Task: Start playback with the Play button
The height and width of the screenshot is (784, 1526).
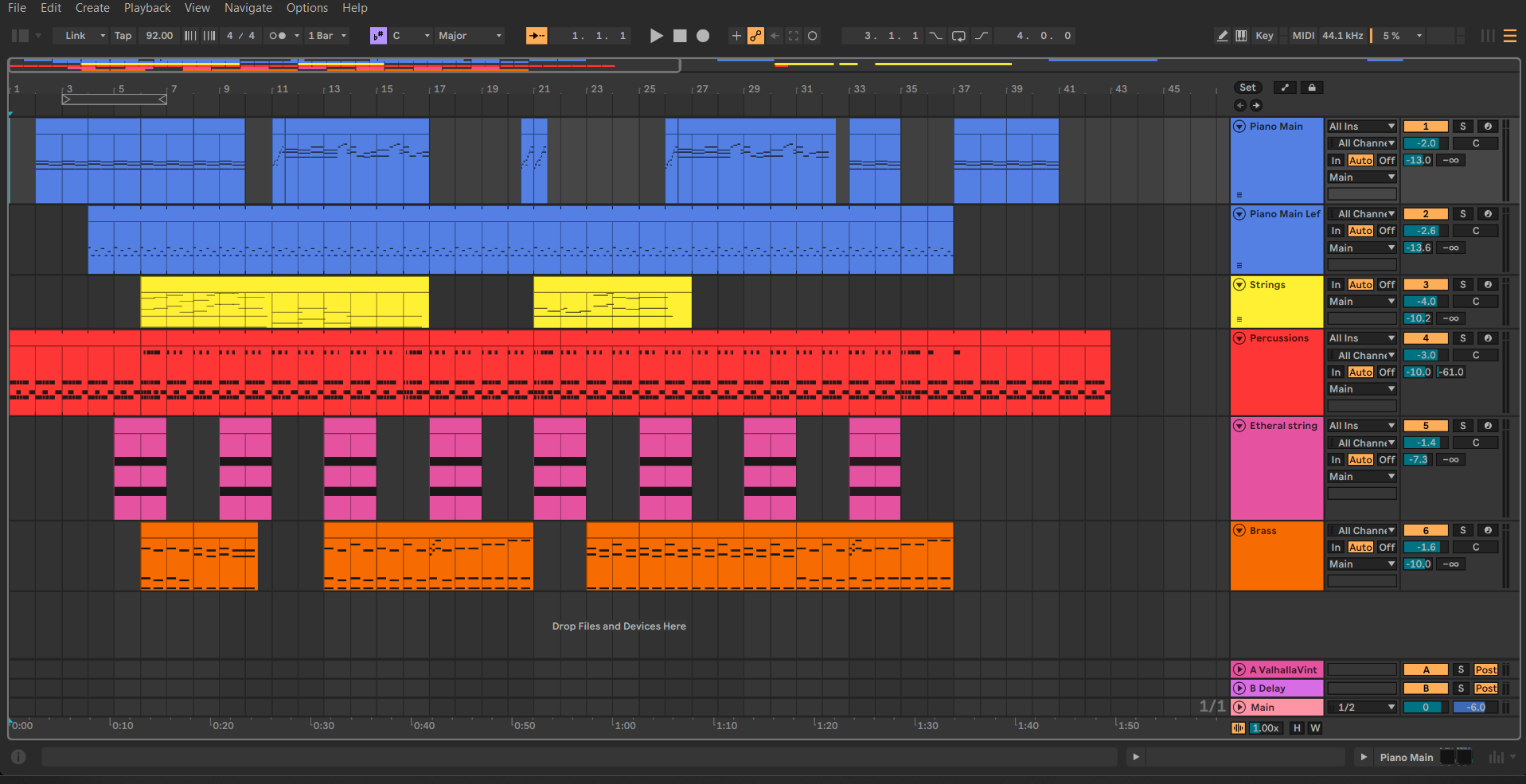Action: click(x=656, y=36)
